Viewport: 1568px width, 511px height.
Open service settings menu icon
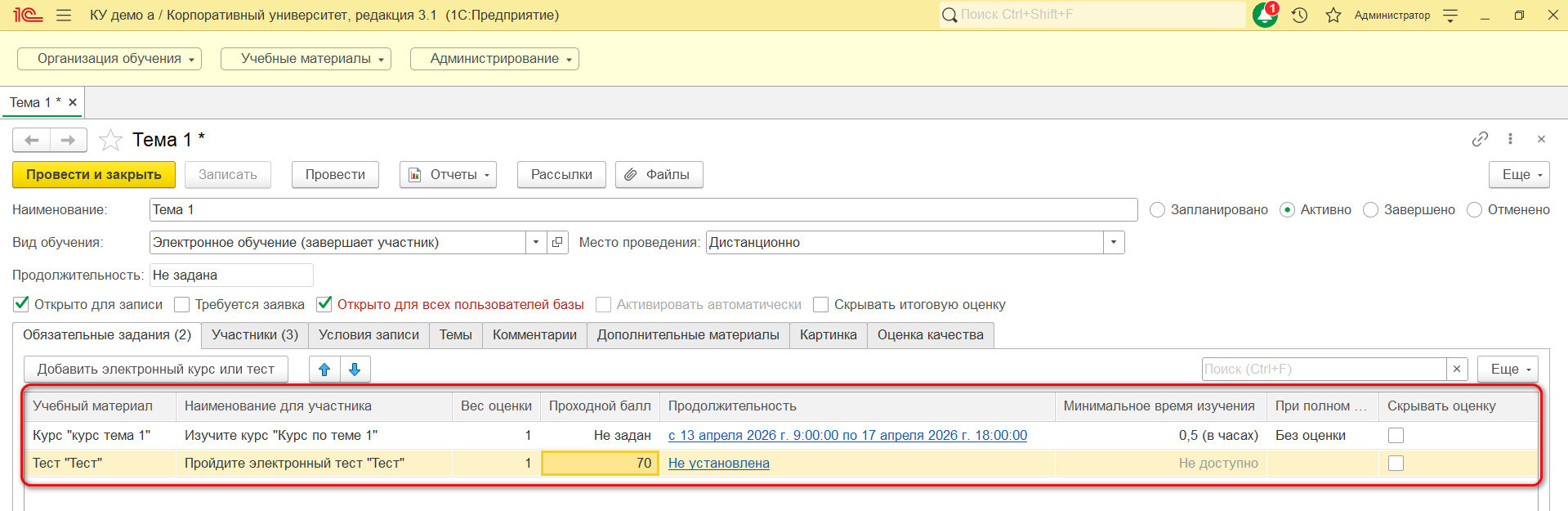[1450, 15]
